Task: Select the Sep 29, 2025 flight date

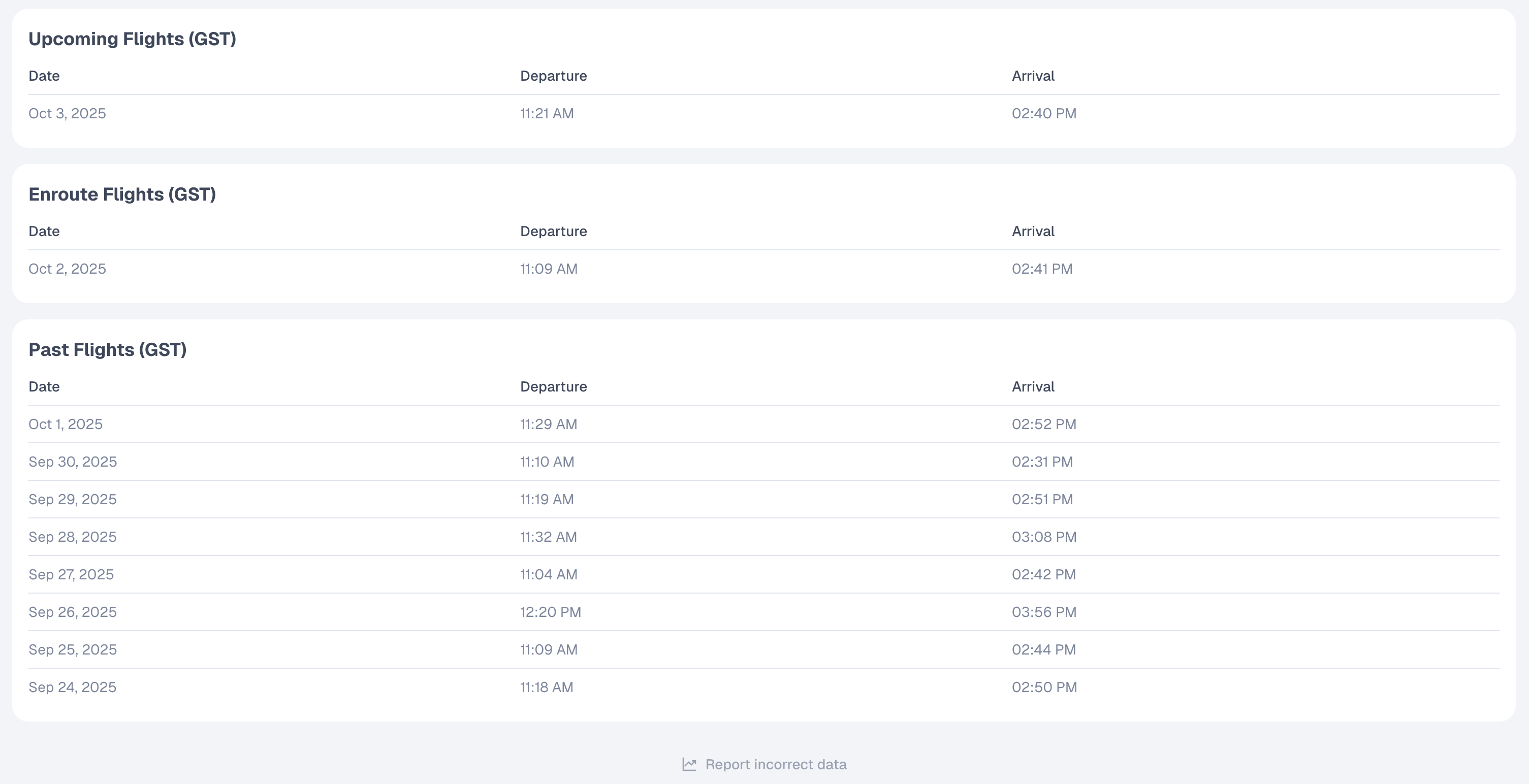Action: tap(73, 499)
